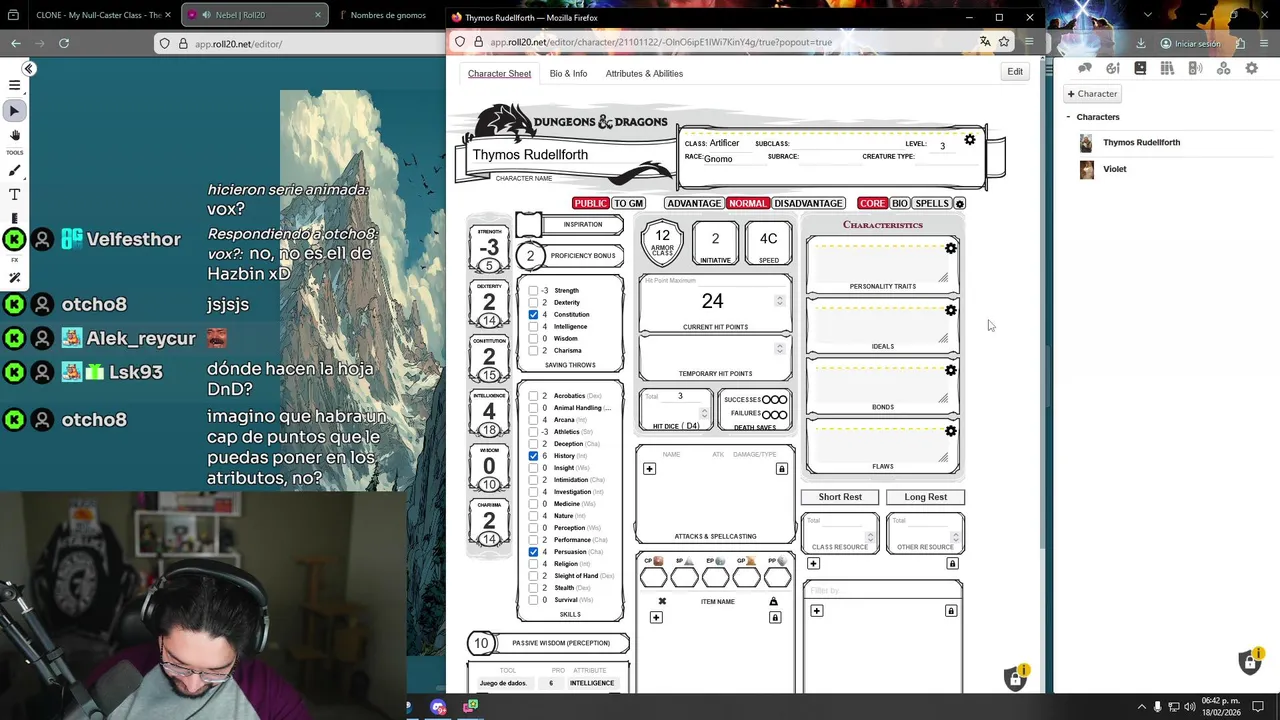Open the Collections sidebar tab

point(1223,68)
